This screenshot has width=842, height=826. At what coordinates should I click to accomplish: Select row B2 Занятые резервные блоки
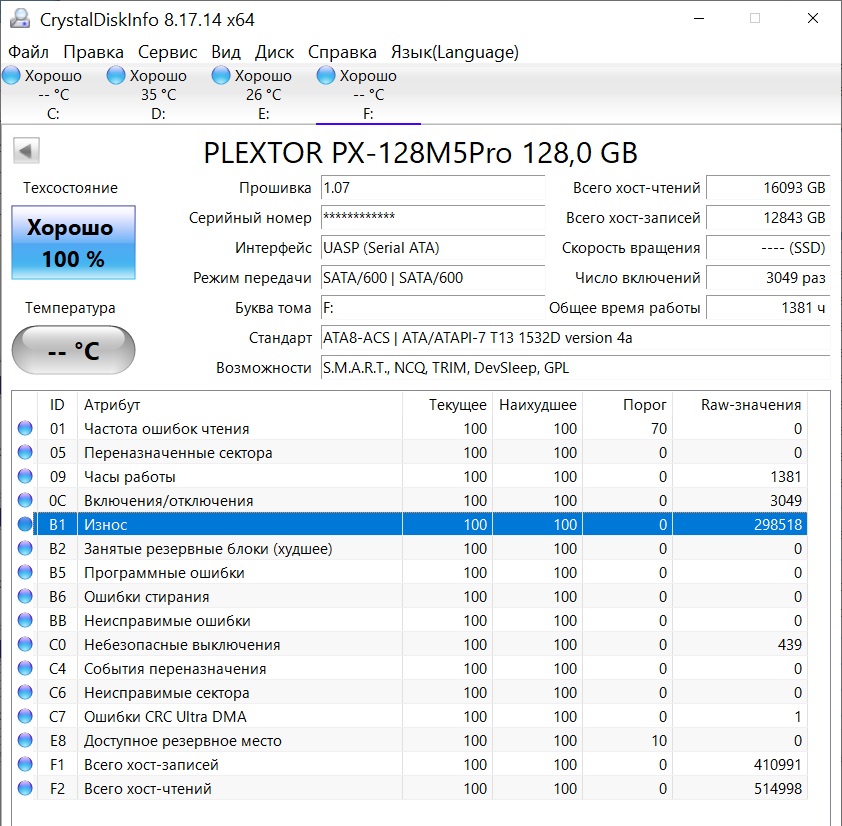(410, 549)
